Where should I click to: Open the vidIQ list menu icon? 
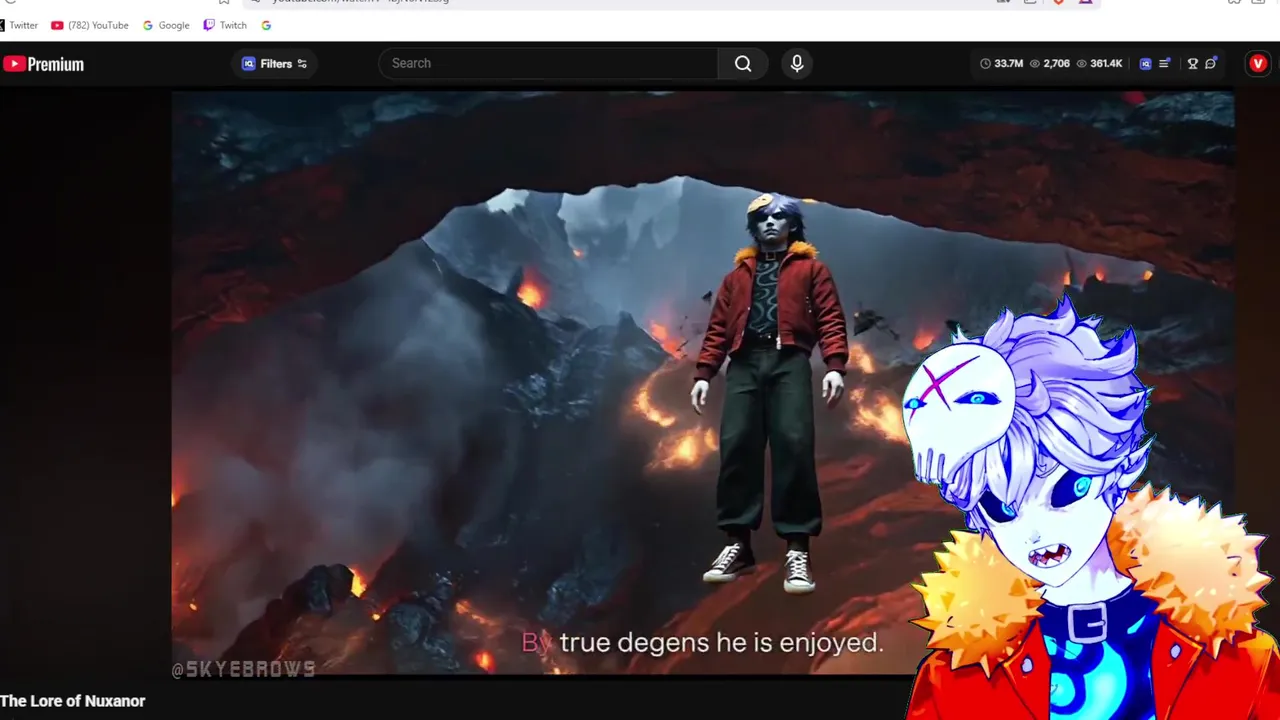(1165, 64)
